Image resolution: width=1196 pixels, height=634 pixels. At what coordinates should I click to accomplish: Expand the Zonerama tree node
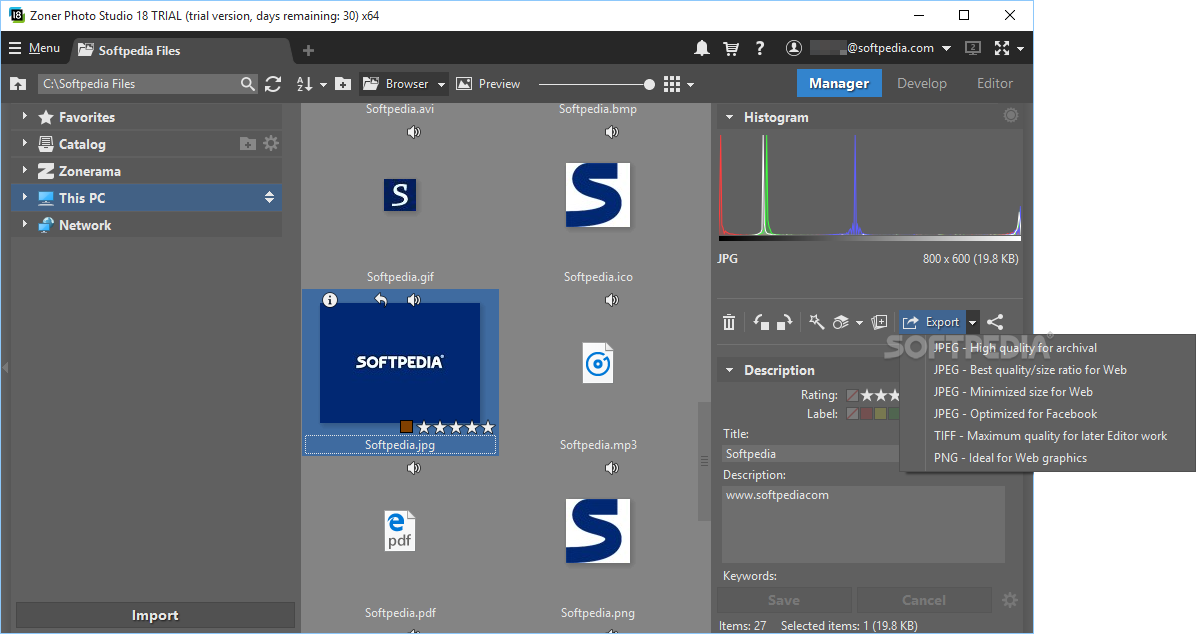click(24, 169)
